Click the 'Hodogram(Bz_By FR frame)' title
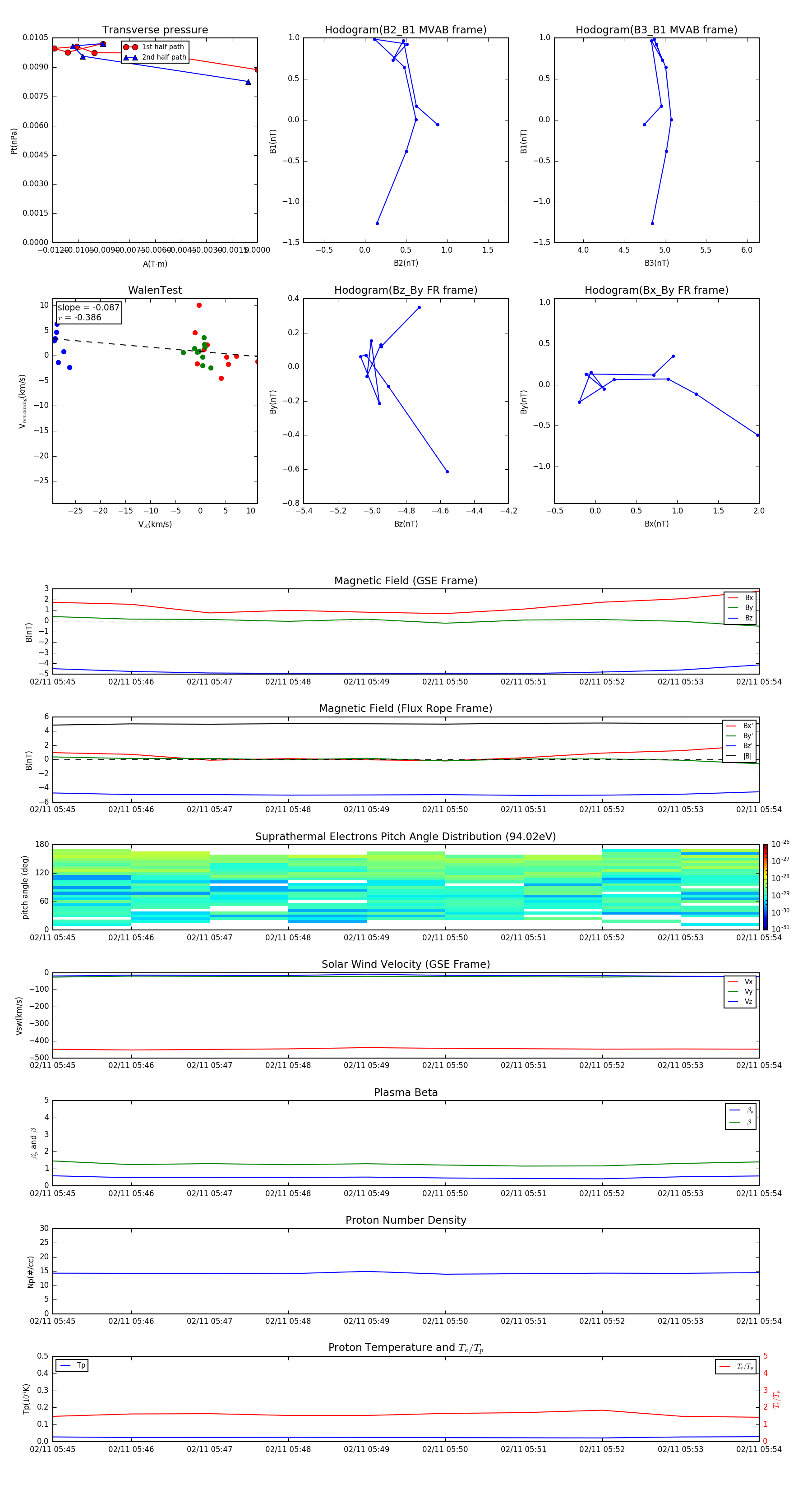The width and height of the screenshot is (812, 1489). pyautogui.click(x=406, y=290)
